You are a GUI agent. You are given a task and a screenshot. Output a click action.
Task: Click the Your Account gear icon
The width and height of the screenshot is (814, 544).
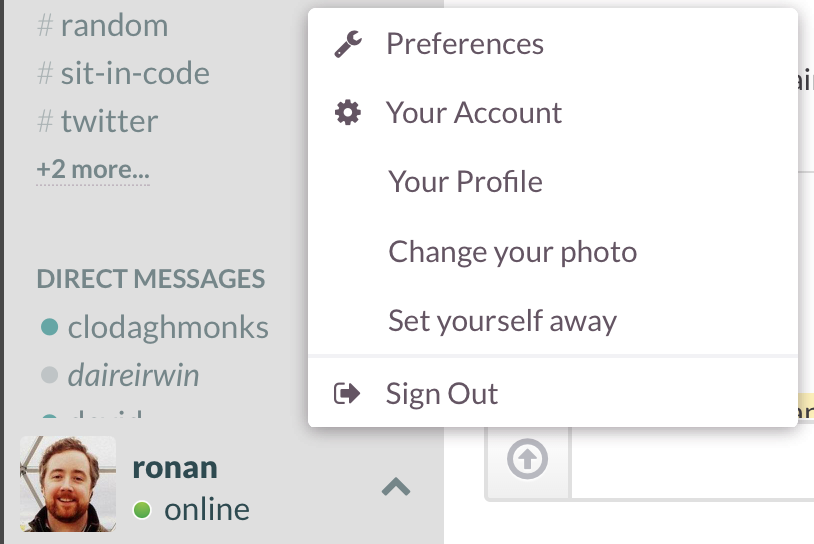(348, 113)
